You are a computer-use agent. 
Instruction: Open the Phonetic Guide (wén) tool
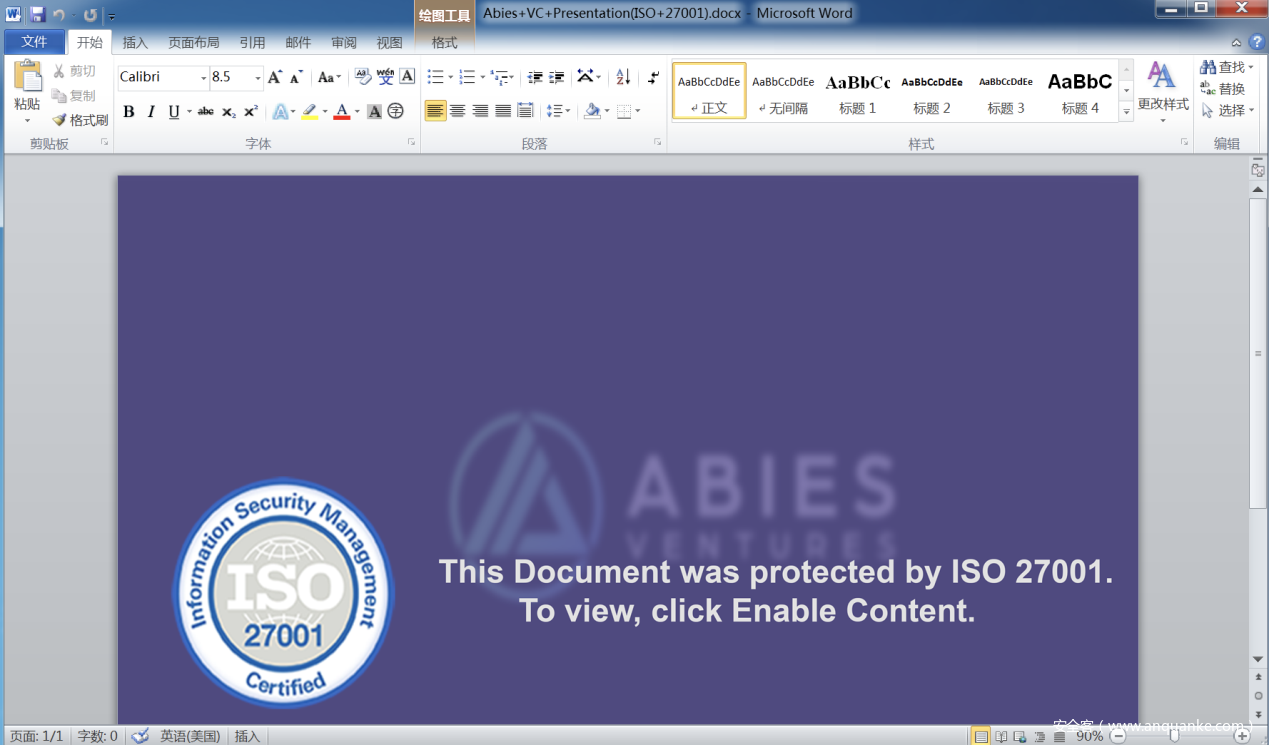[385, 77]
